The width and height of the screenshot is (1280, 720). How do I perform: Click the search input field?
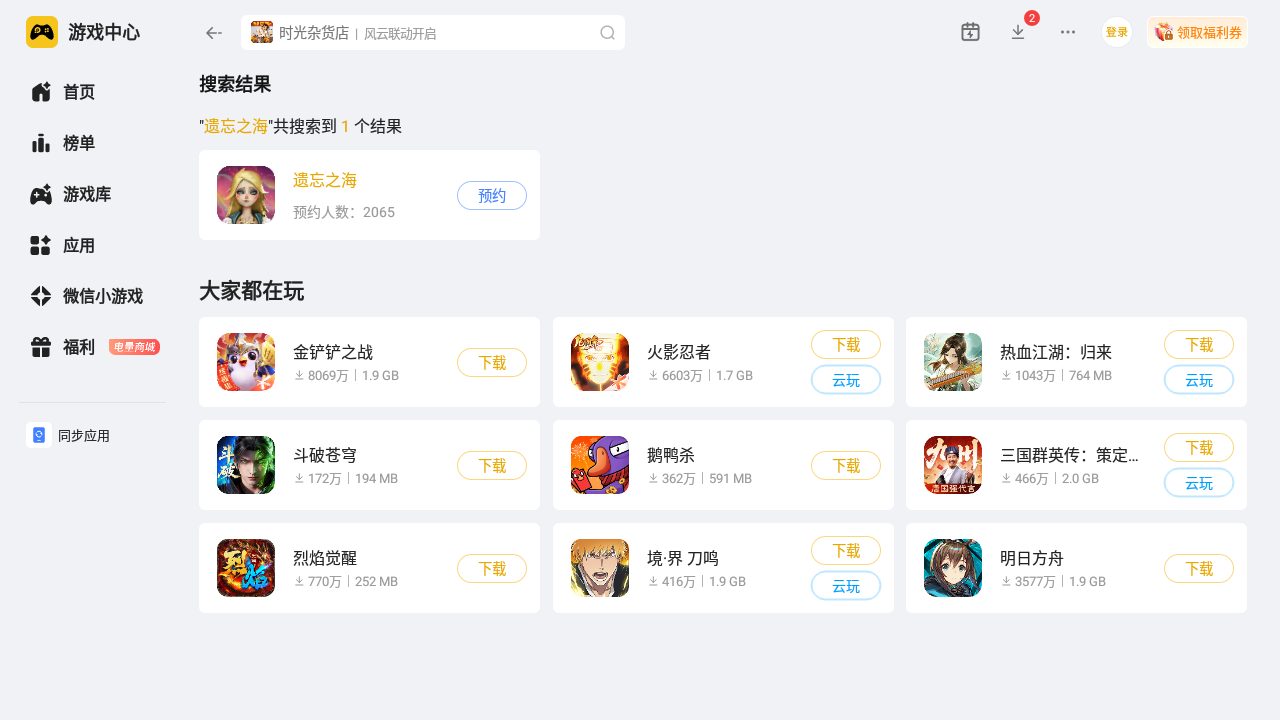tap(433, 33)
